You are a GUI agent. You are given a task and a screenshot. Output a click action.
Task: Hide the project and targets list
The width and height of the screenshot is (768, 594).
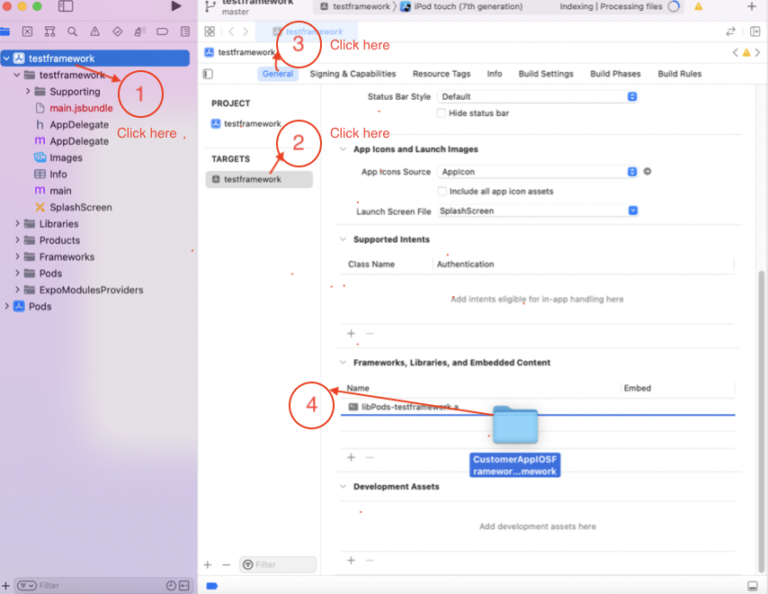click(x=208, y=74)
